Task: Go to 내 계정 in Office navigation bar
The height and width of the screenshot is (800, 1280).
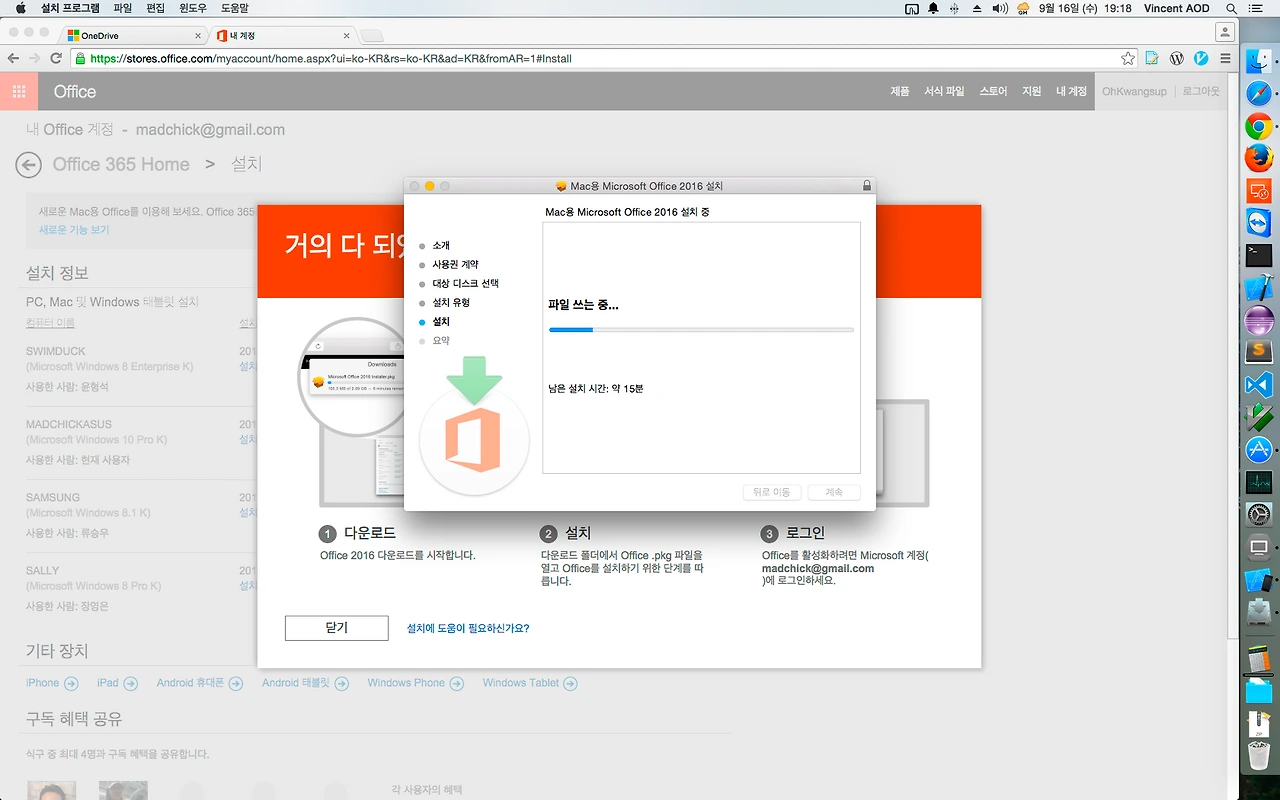Action: point(1071,91)
